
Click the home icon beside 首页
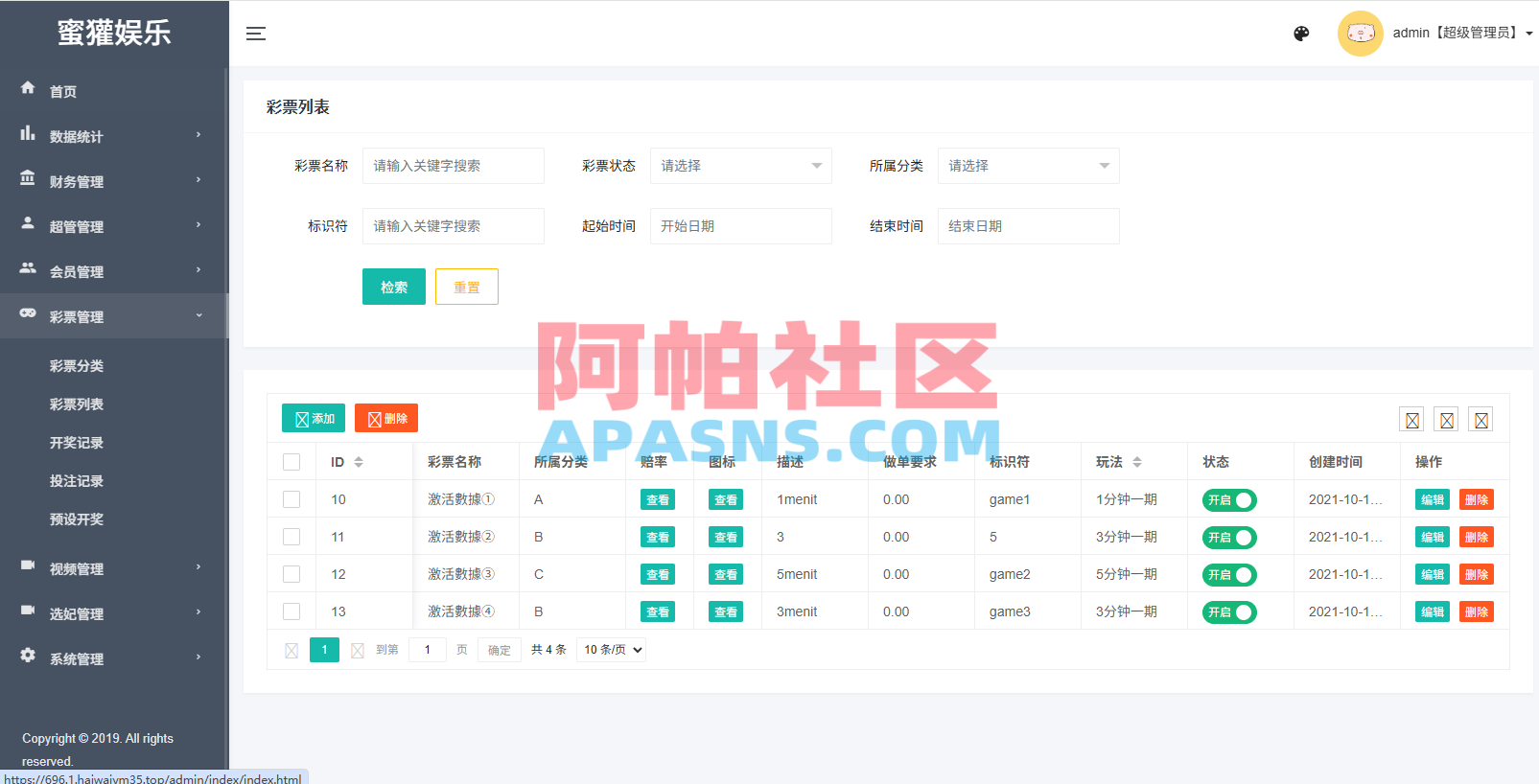28,87
